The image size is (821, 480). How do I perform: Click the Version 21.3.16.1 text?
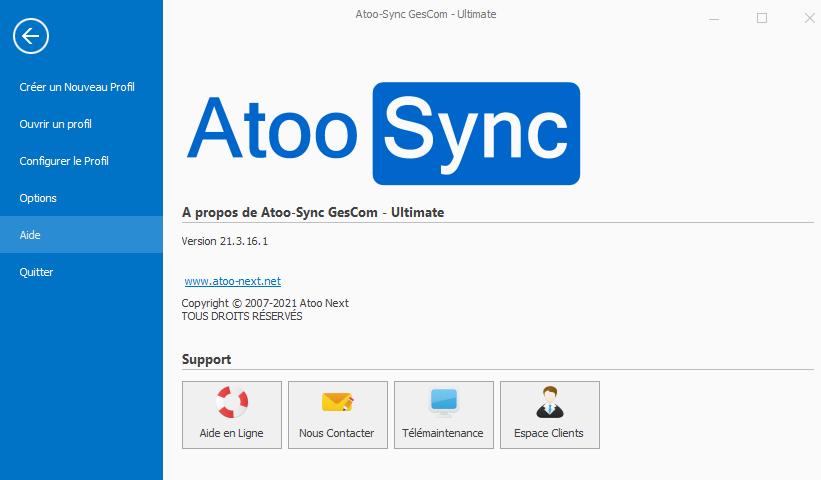click(225, 241)
